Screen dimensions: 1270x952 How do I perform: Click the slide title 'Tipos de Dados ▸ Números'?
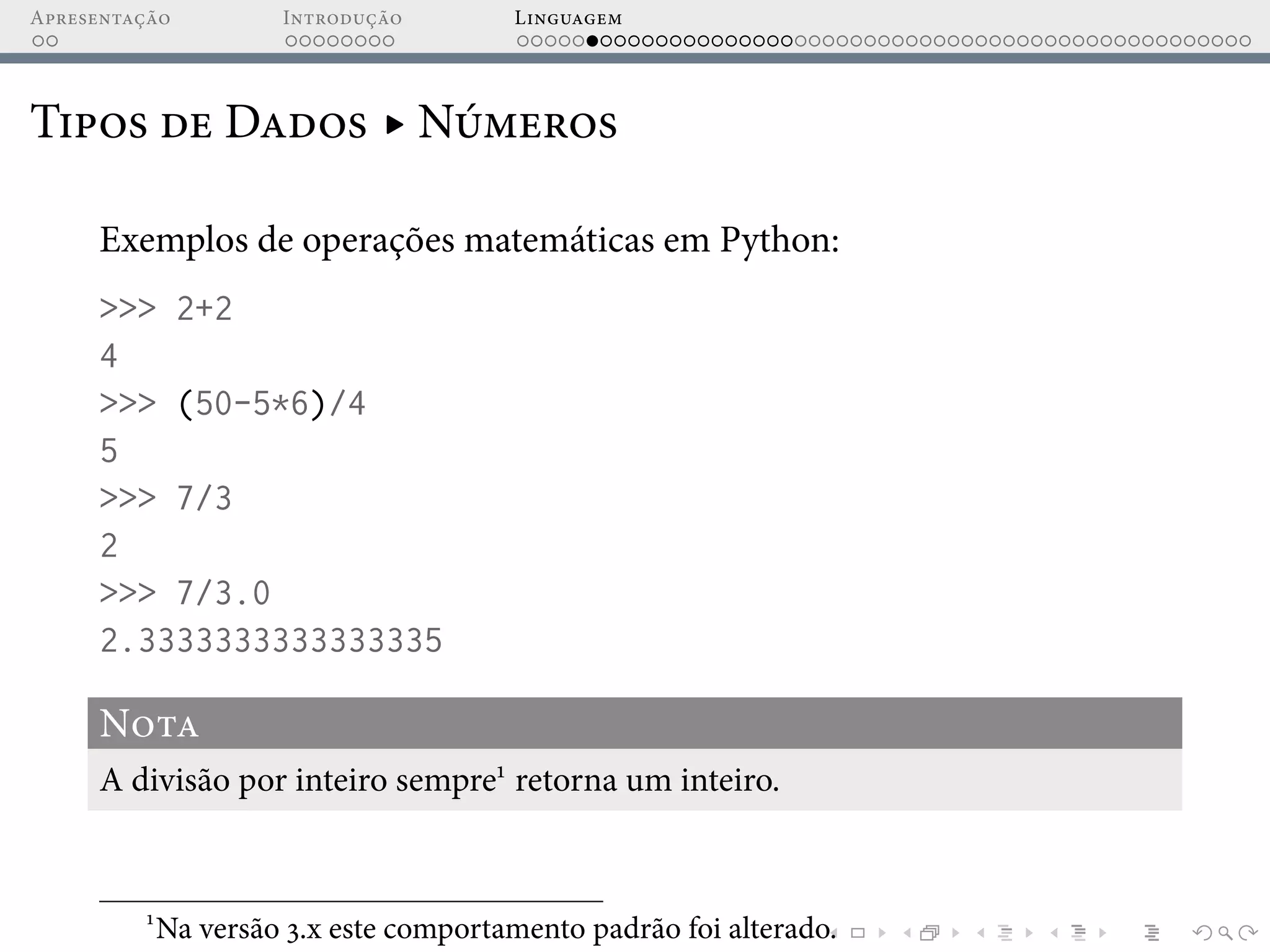(x=324, y=122)
